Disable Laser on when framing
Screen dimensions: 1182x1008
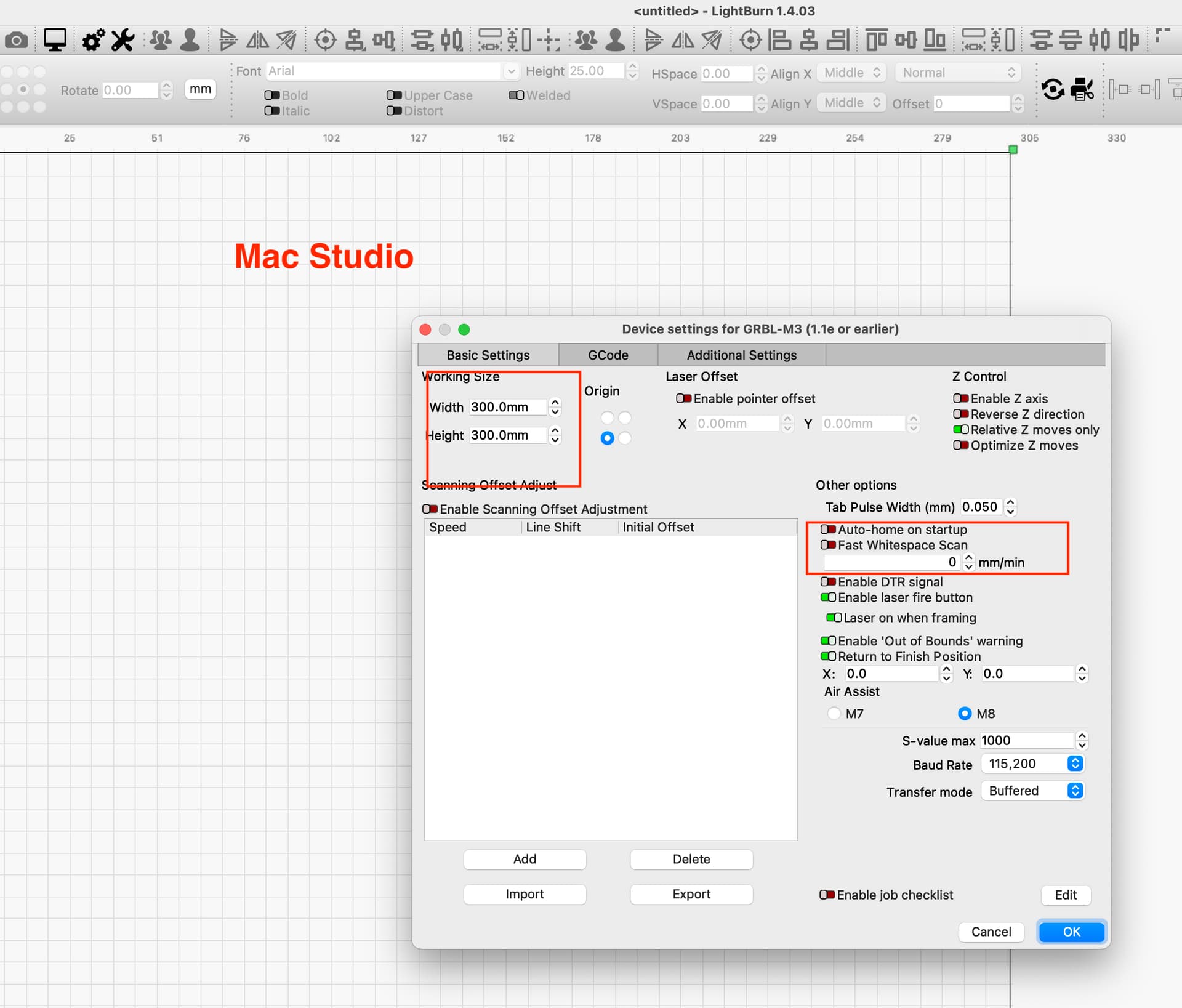coord(834,617)
